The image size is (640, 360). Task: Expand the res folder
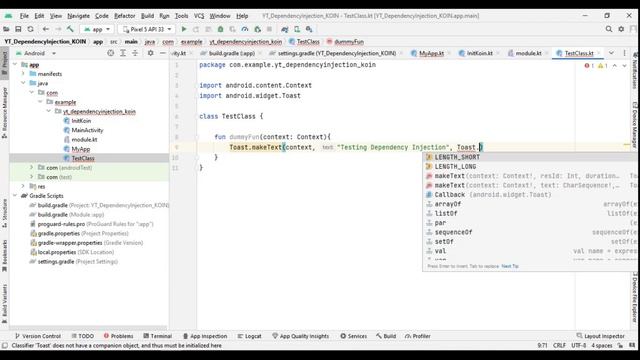click(x=23, y=187)
